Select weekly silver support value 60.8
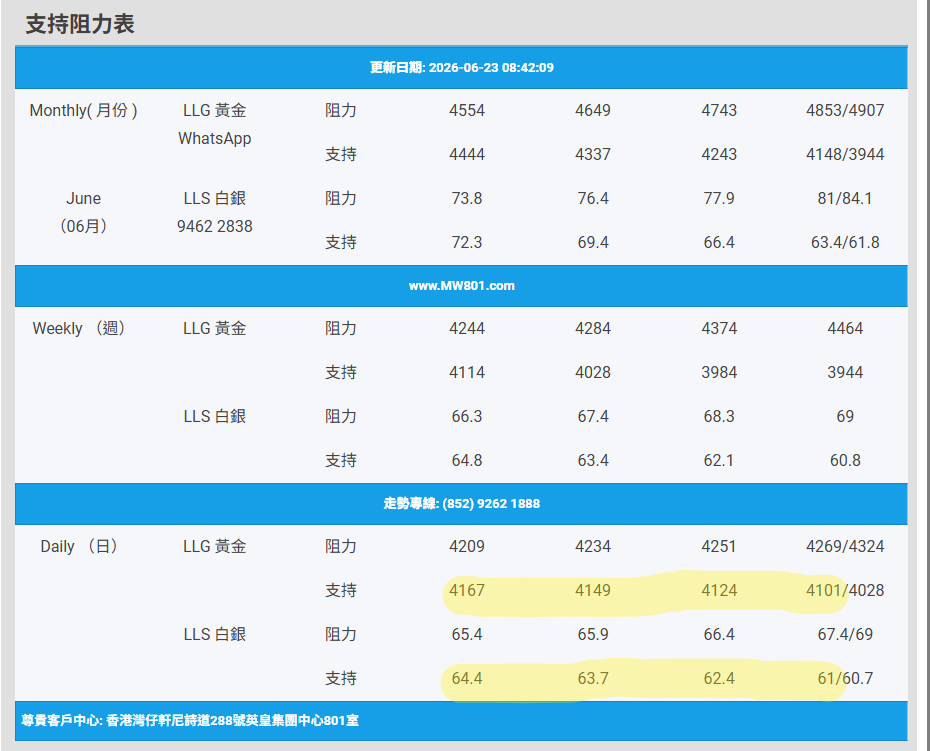930x751 pixels. (x=845, y=460)
